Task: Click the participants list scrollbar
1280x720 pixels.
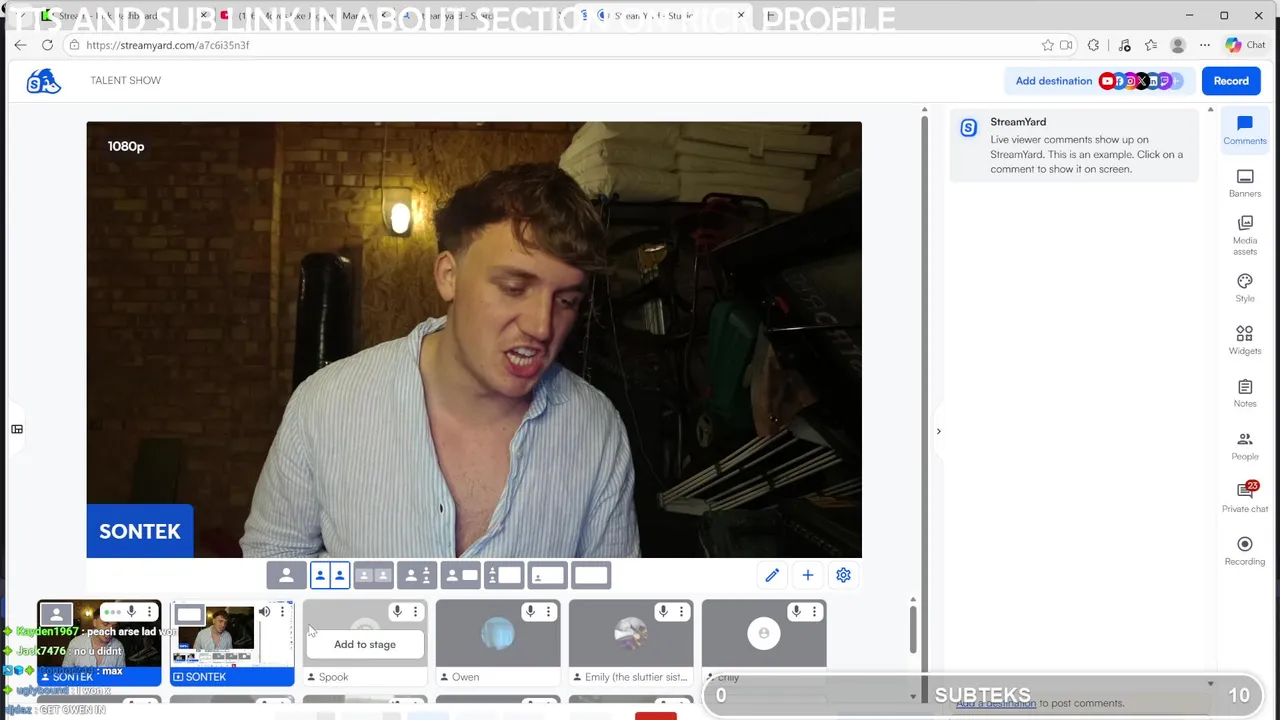Action: point(913,629)
